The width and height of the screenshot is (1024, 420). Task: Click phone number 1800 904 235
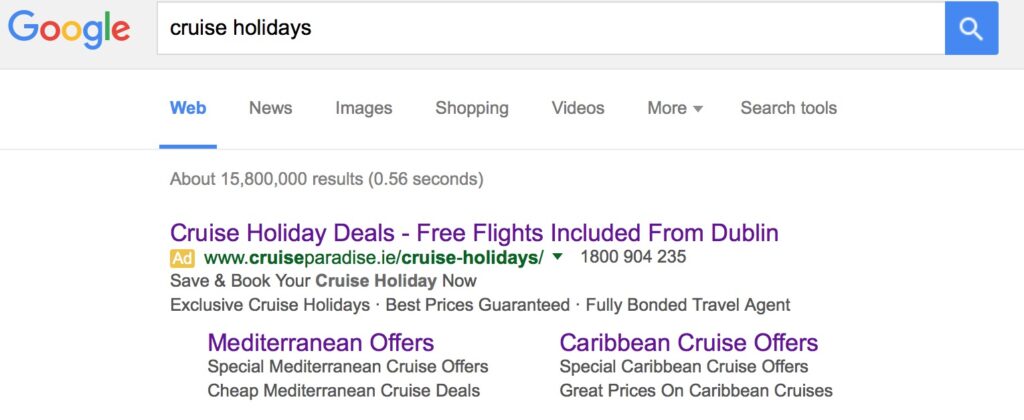633,257
